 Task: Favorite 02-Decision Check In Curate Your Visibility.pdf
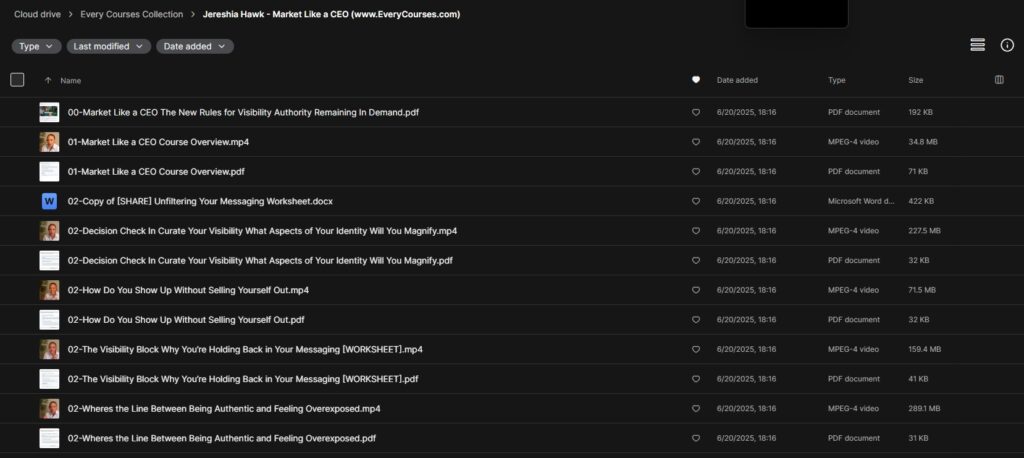click(x=696, y=260)
